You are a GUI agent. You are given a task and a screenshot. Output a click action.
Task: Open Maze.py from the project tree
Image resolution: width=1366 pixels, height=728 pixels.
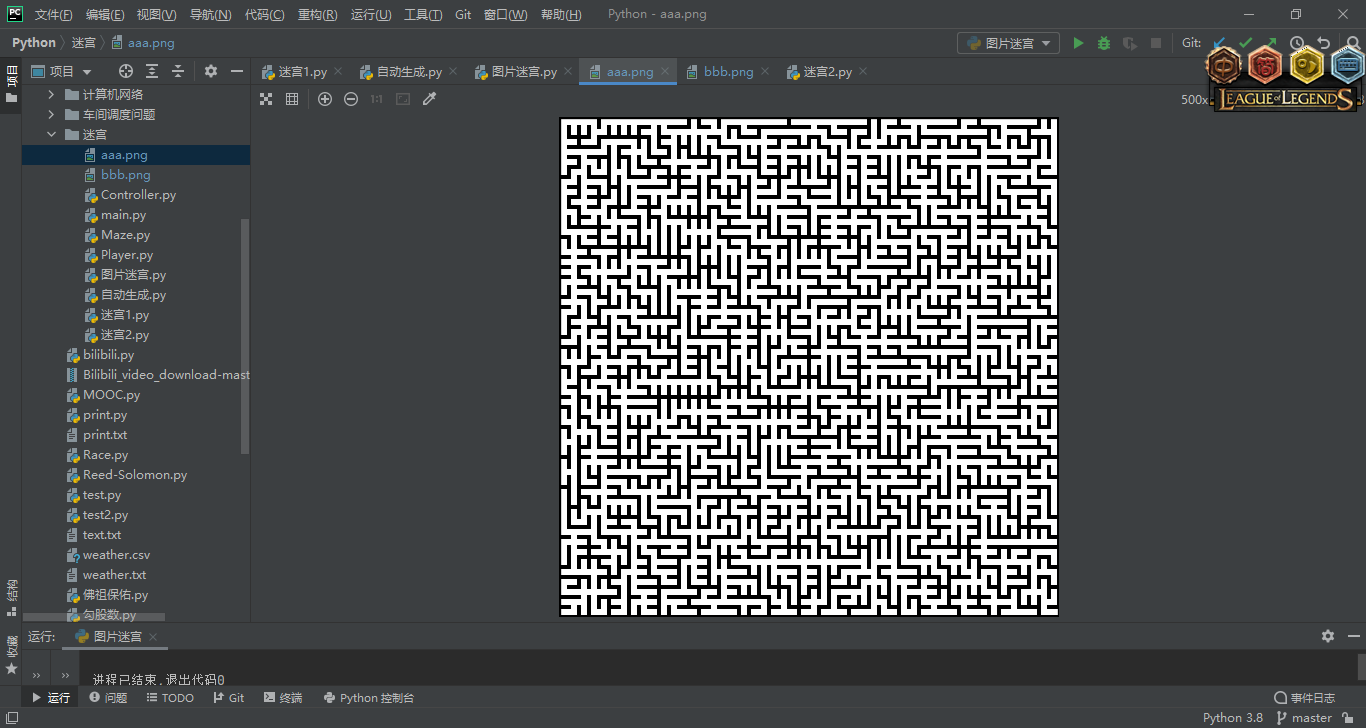click(125, 235)
